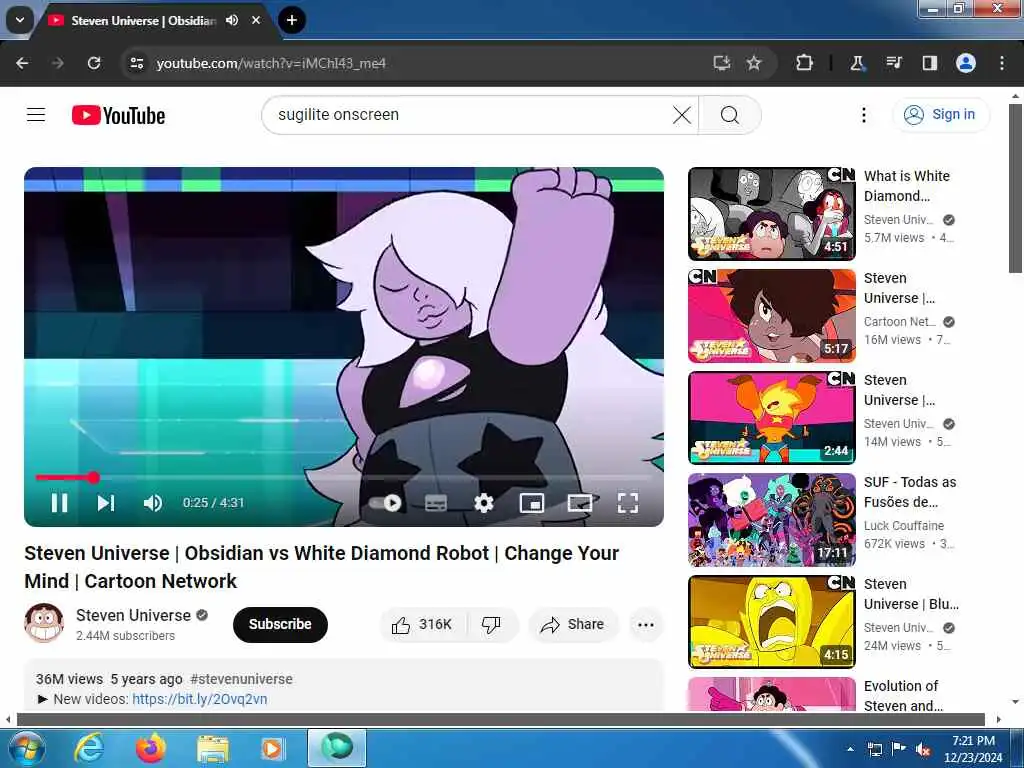Image resolution: width=1024 pixels, height=768 pixels.
Task: Pause the video playback
Action: pos(59,503)
